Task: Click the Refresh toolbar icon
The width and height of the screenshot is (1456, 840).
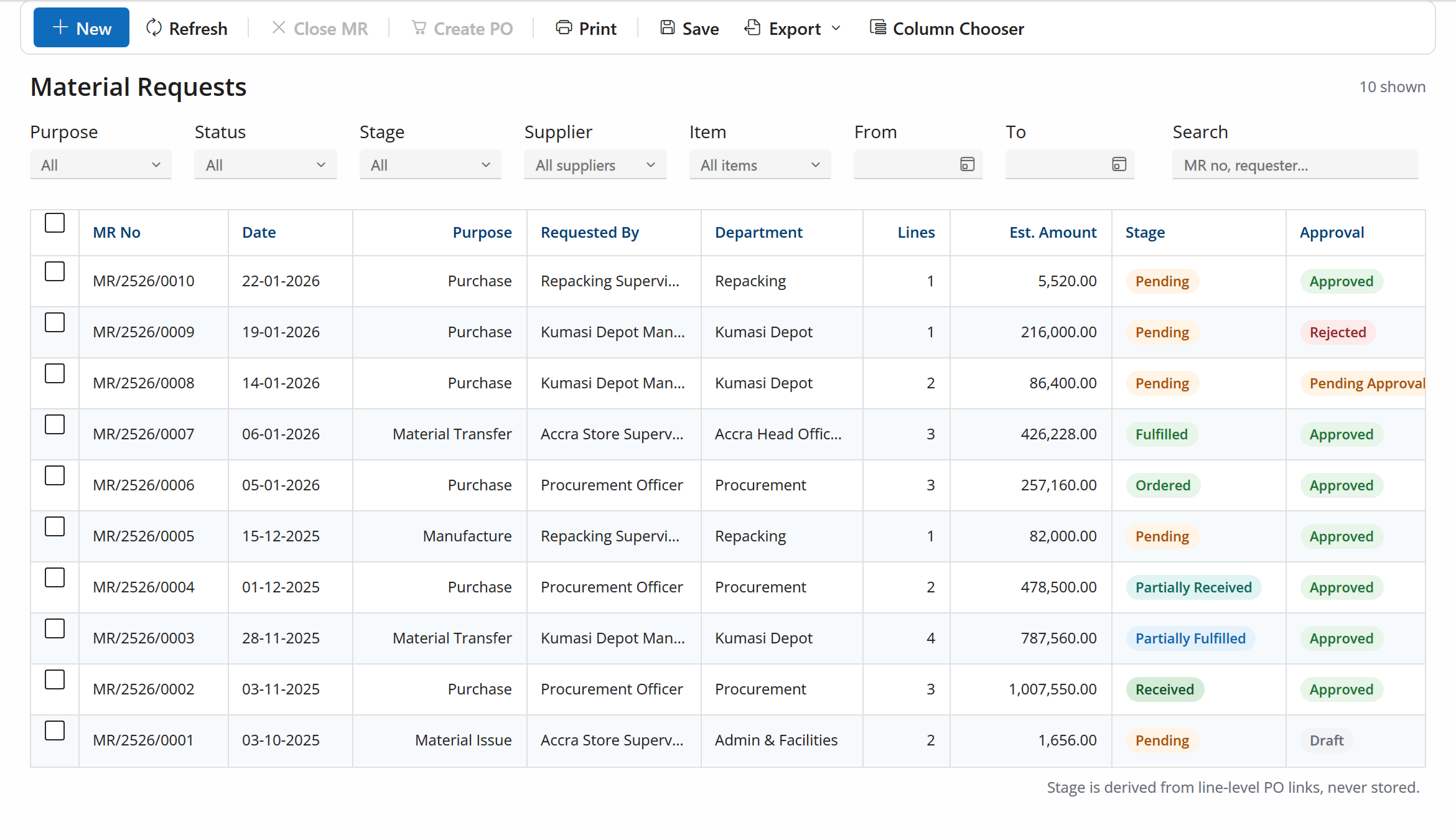Action: click(154, 28)
